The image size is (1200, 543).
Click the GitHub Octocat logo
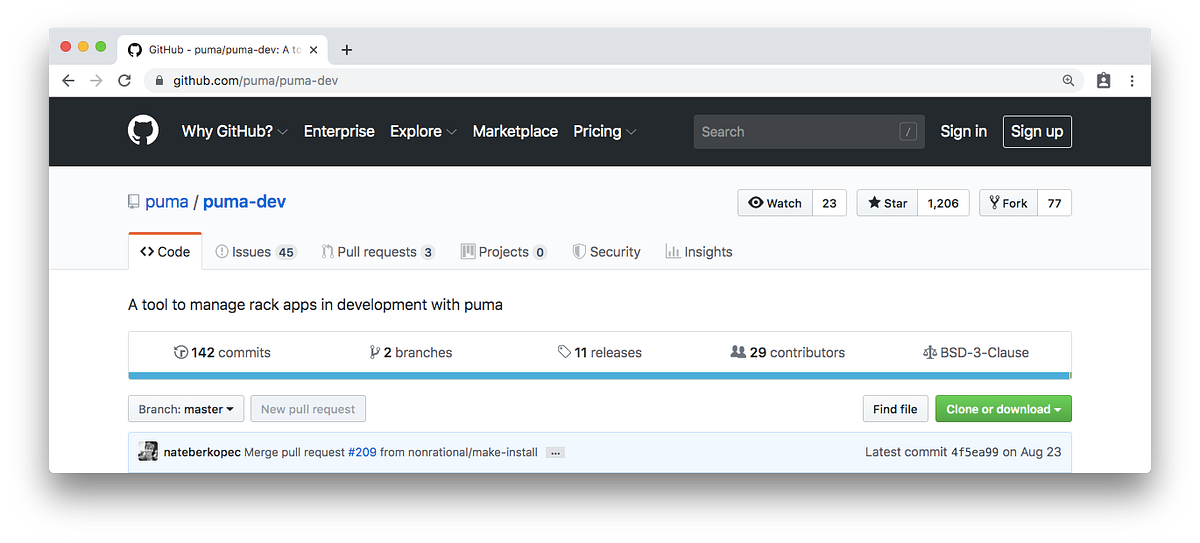tap(143, 131)
